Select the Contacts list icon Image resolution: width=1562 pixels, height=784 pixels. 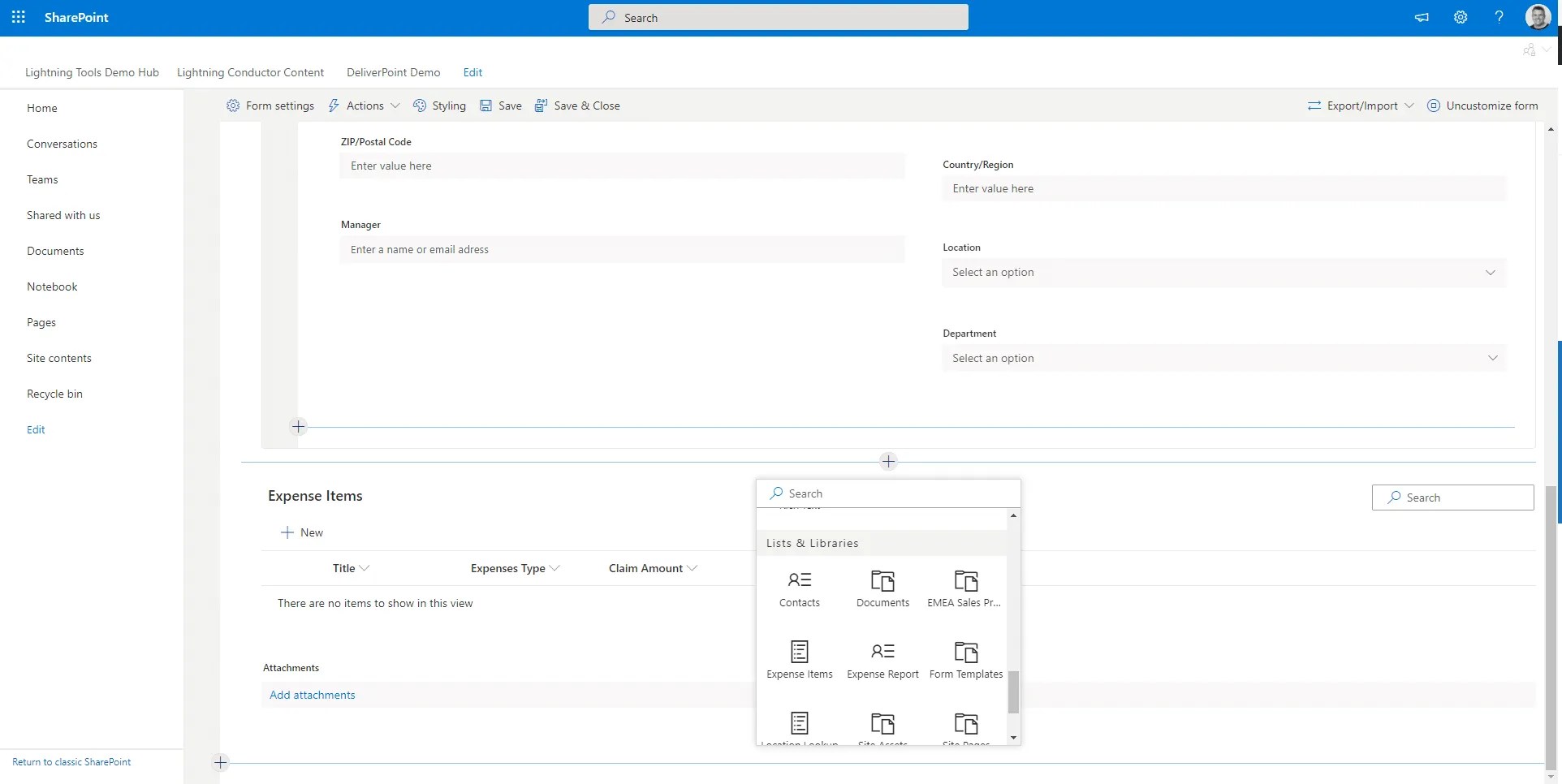click(800, 587)
